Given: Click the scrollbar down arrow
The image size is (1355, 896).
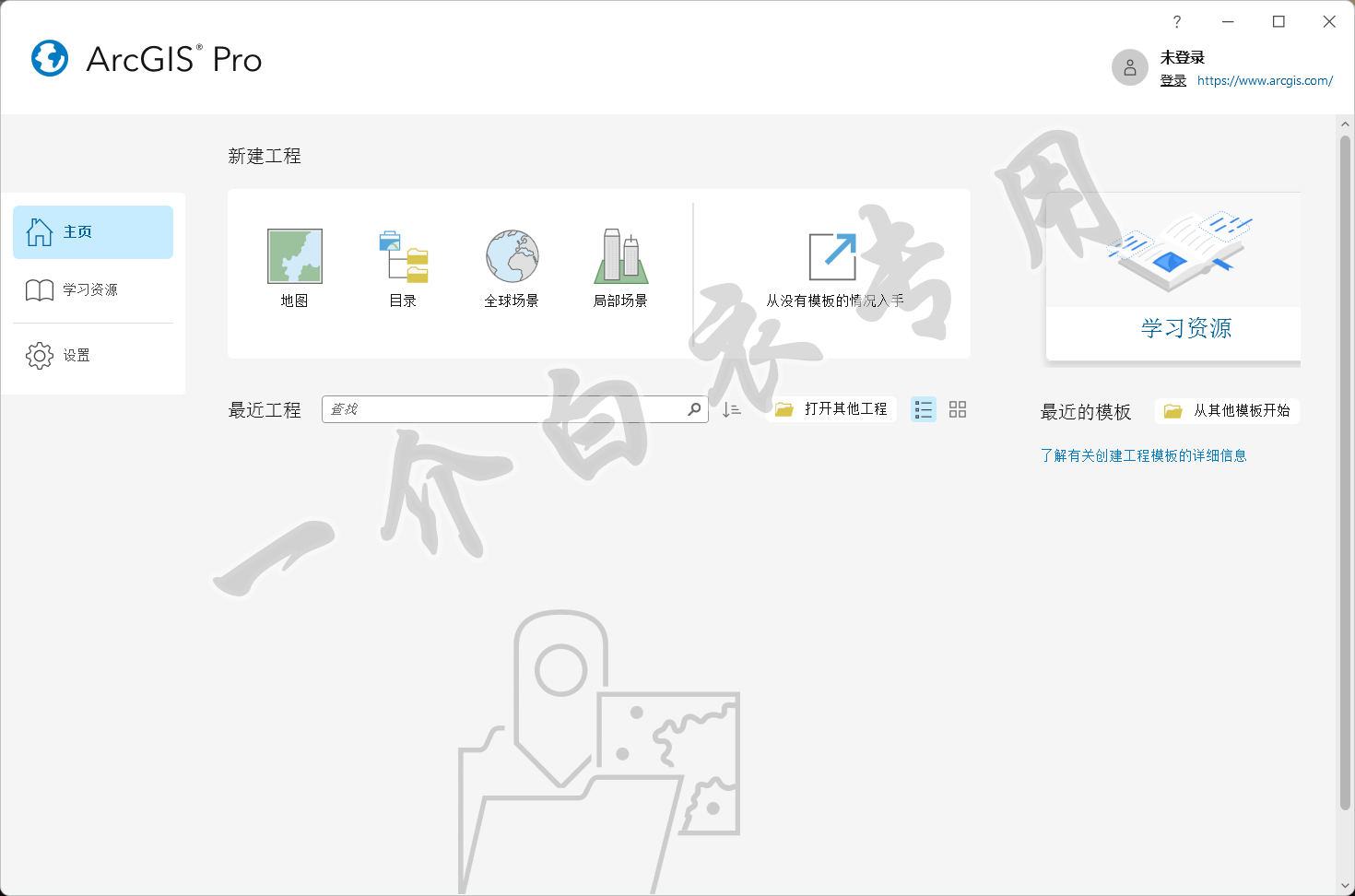Looking at the screenshot, I should pos(1345,886).
